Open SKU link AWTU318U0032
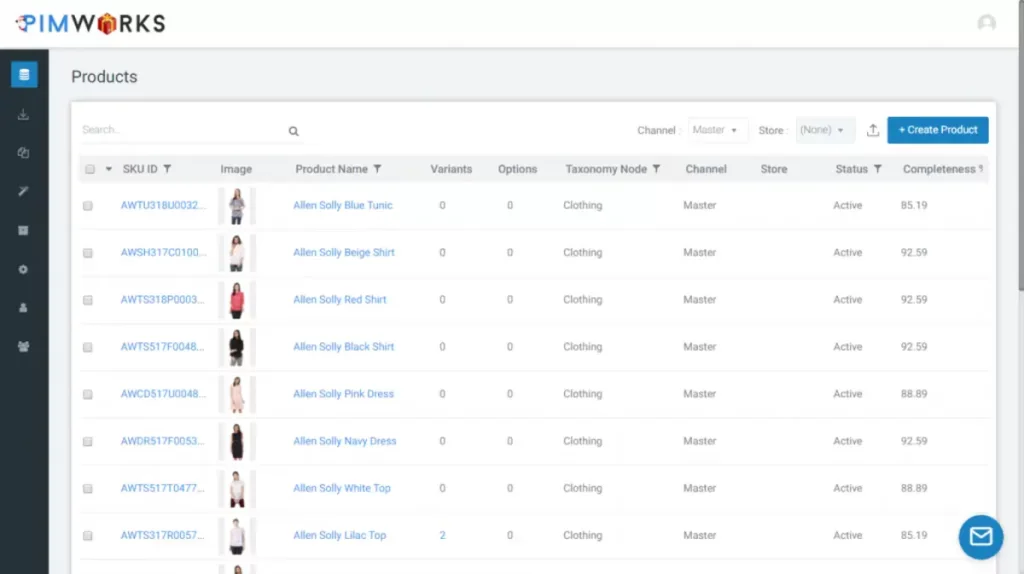 tap(163, 205)
